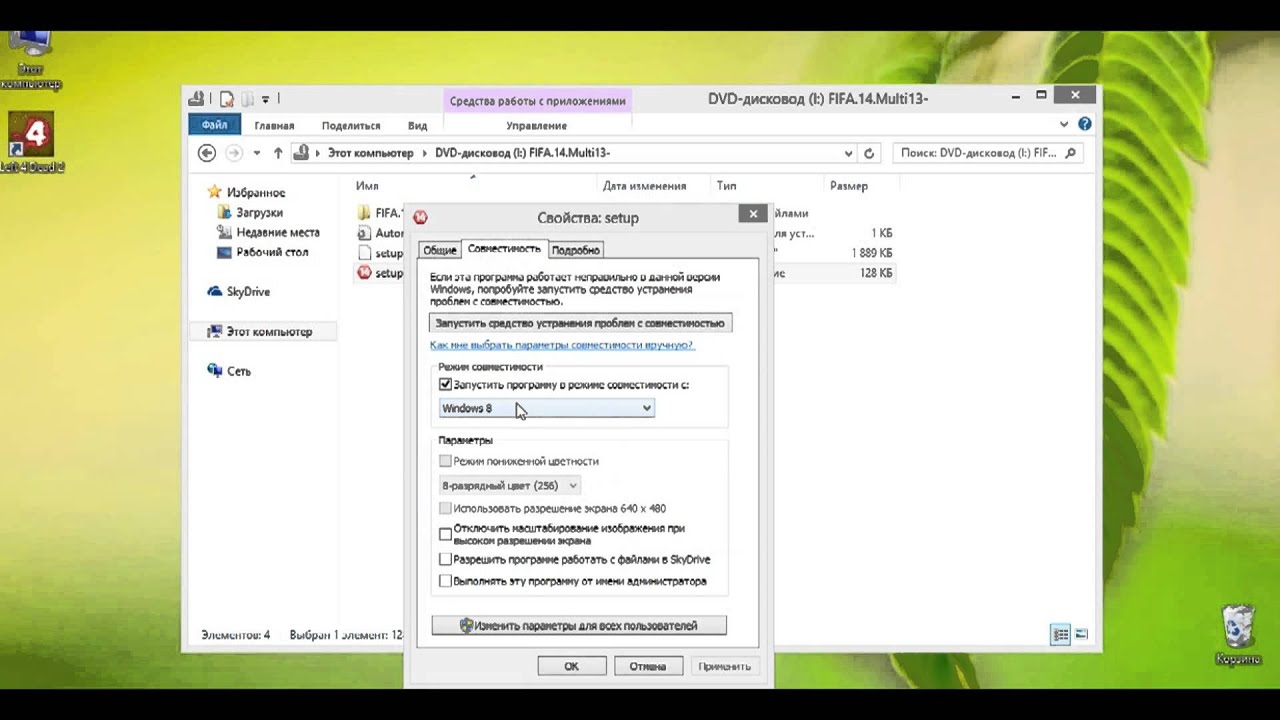1280x720 pixels.
Task: Open the Поделиться ribbon tab
Action: tap(351, 126)
